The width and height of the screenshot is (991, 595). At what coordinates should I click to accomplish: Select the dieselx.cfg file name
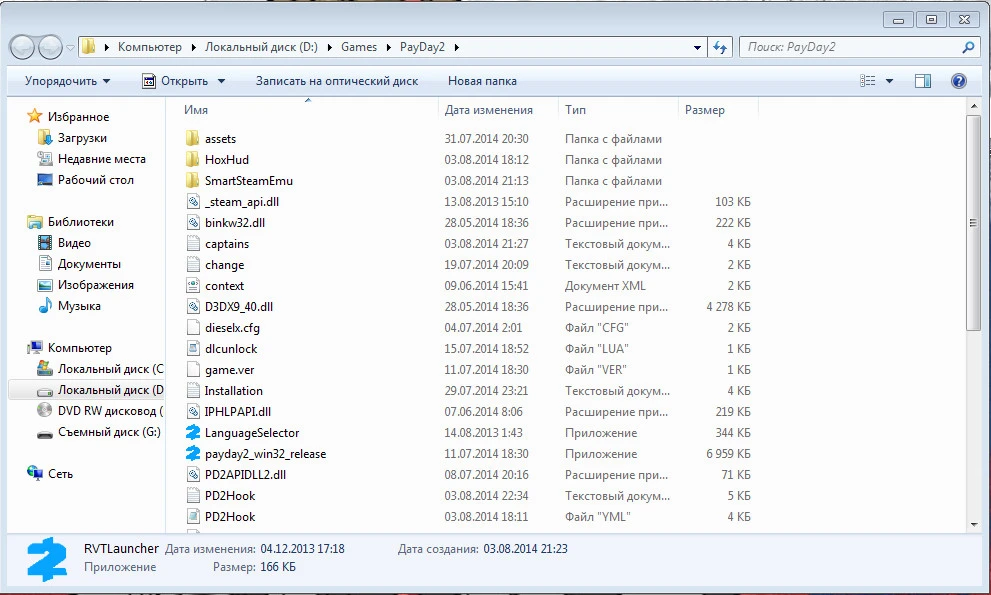232,328
